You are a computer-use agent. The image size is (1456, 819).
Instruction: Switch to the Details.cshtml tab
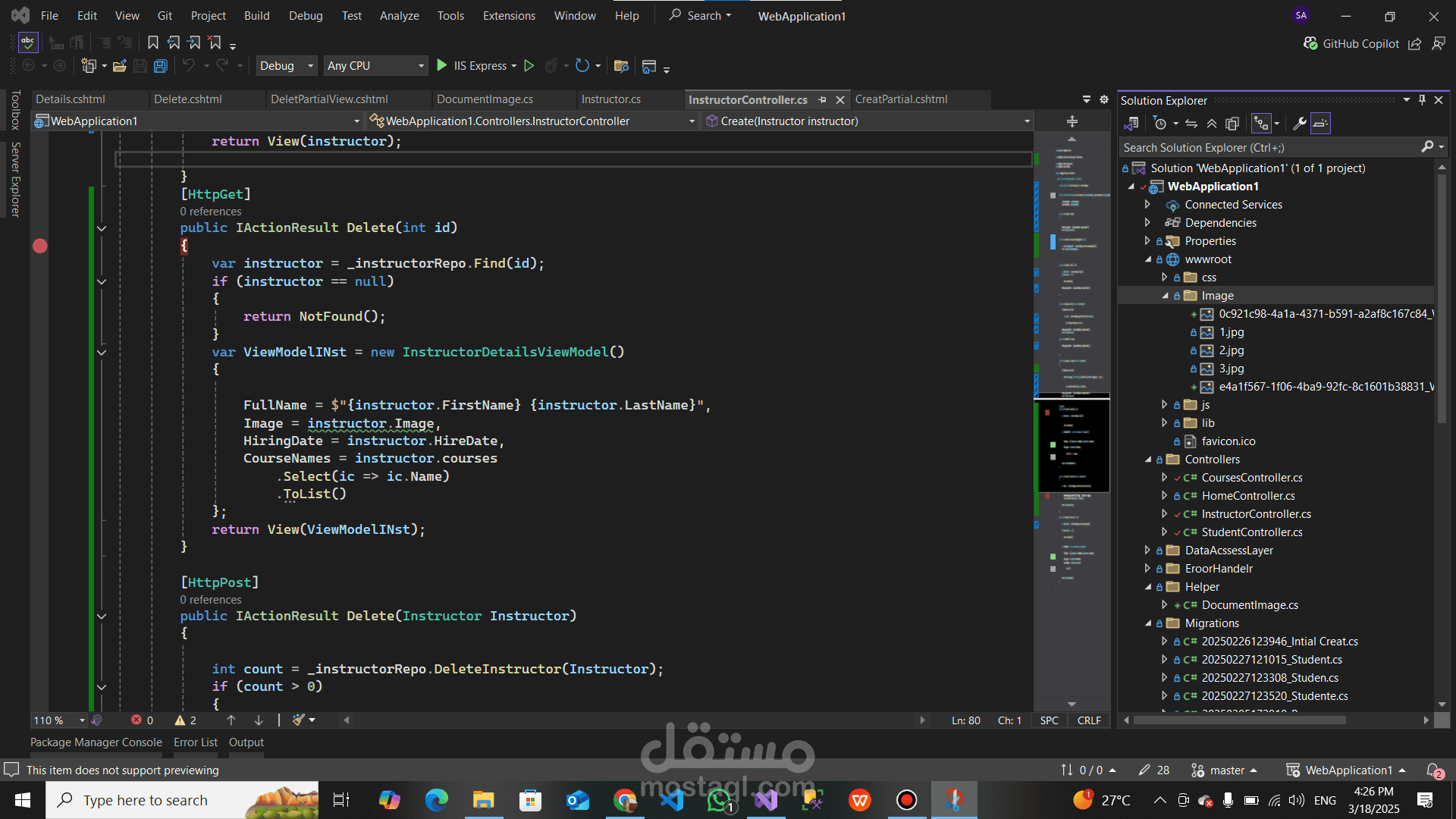coord(71,99)
